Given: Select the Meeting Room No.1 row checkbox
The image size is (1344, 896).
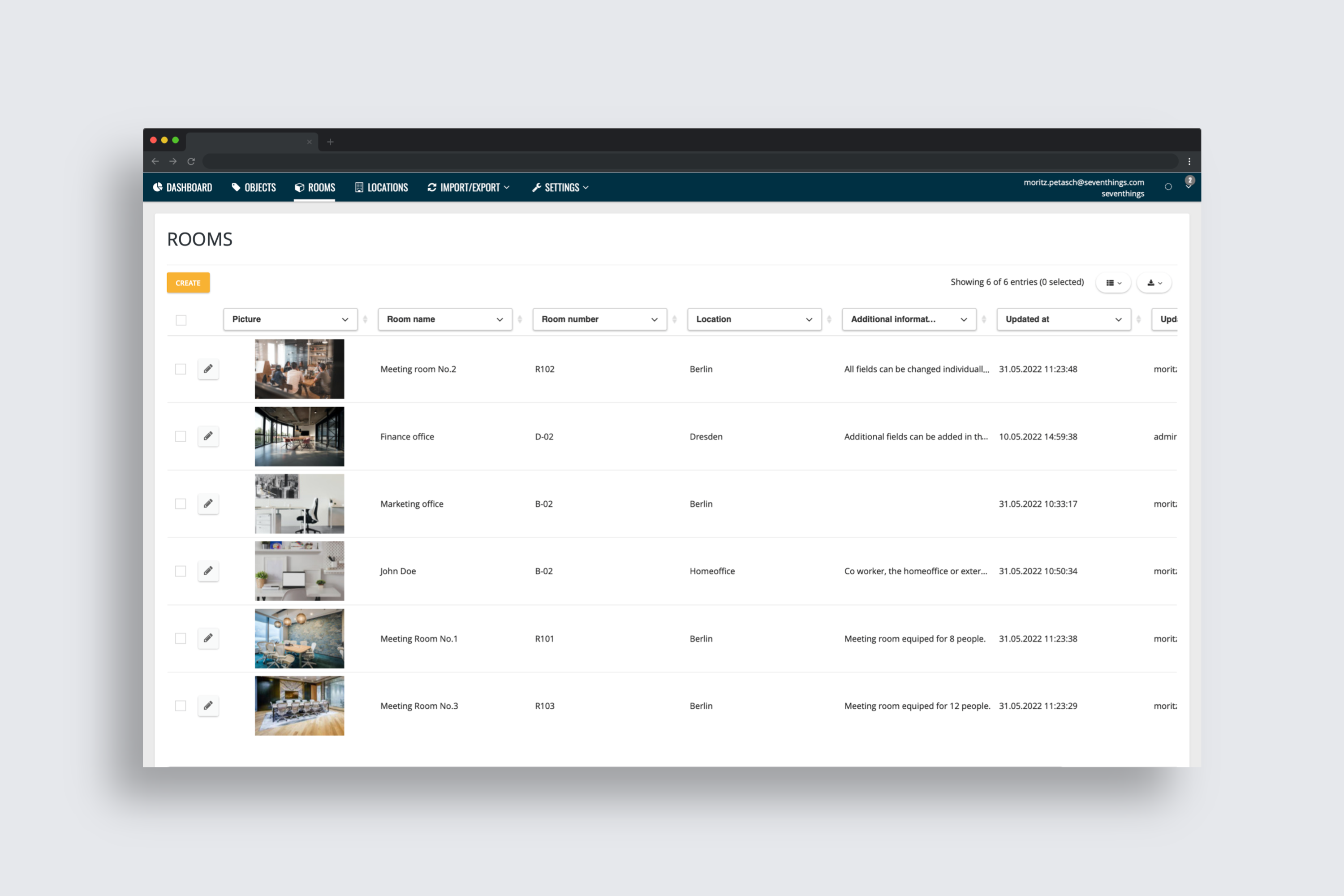Looking at the screenshot, I should coord(181,639).
